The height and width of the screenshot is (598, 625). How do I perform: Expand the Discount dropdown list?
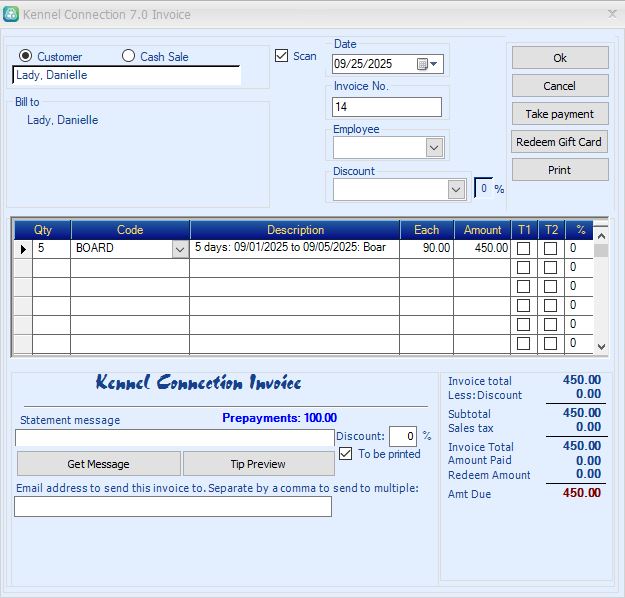click(x=456, y=189)
